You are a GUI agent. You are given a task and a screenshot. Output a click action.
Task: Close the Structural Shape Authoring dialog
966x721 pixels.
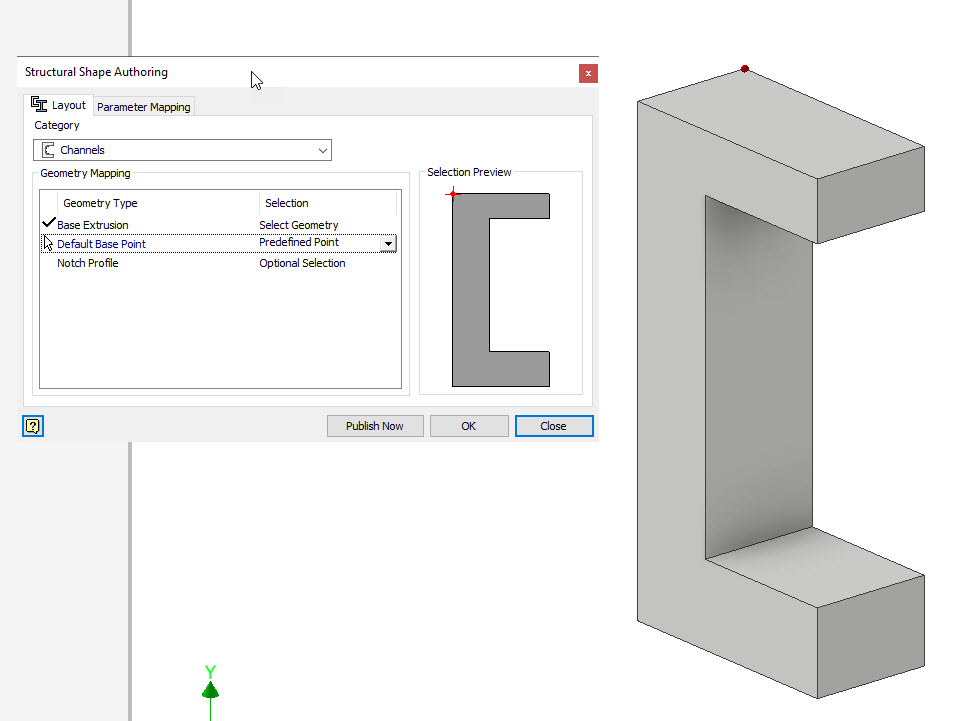click(588, 73)
